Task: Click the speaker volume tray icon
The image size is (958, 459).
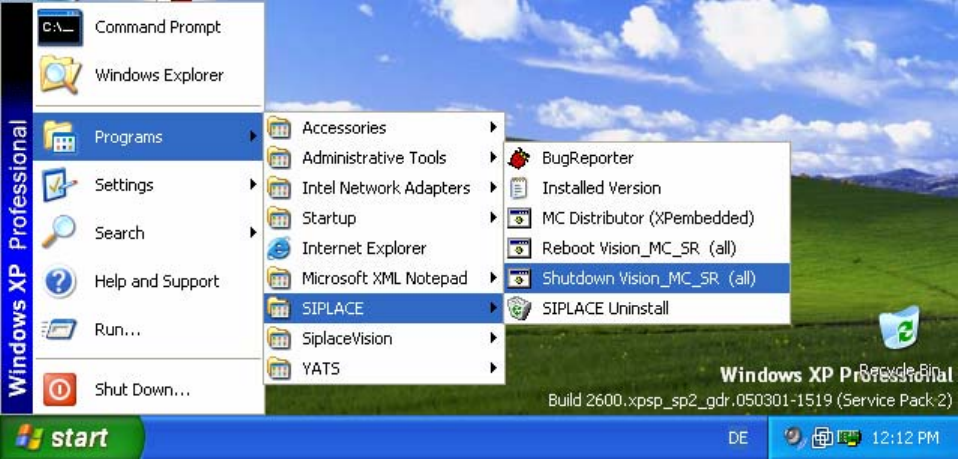Action: pos(795,437)
